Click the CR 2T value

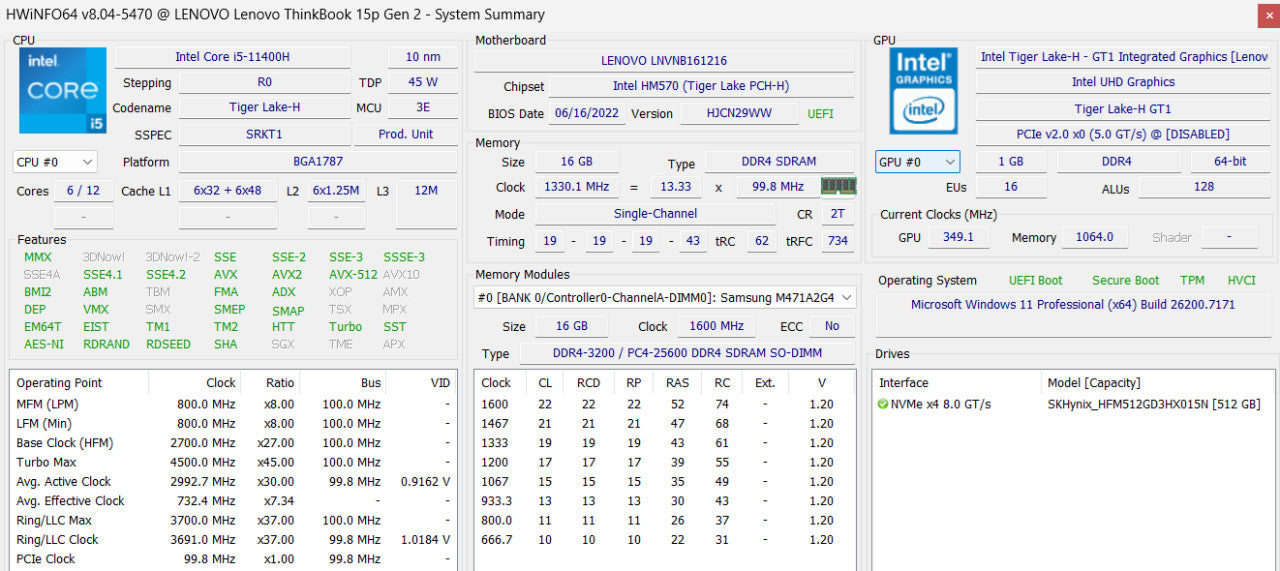[838, 214]
